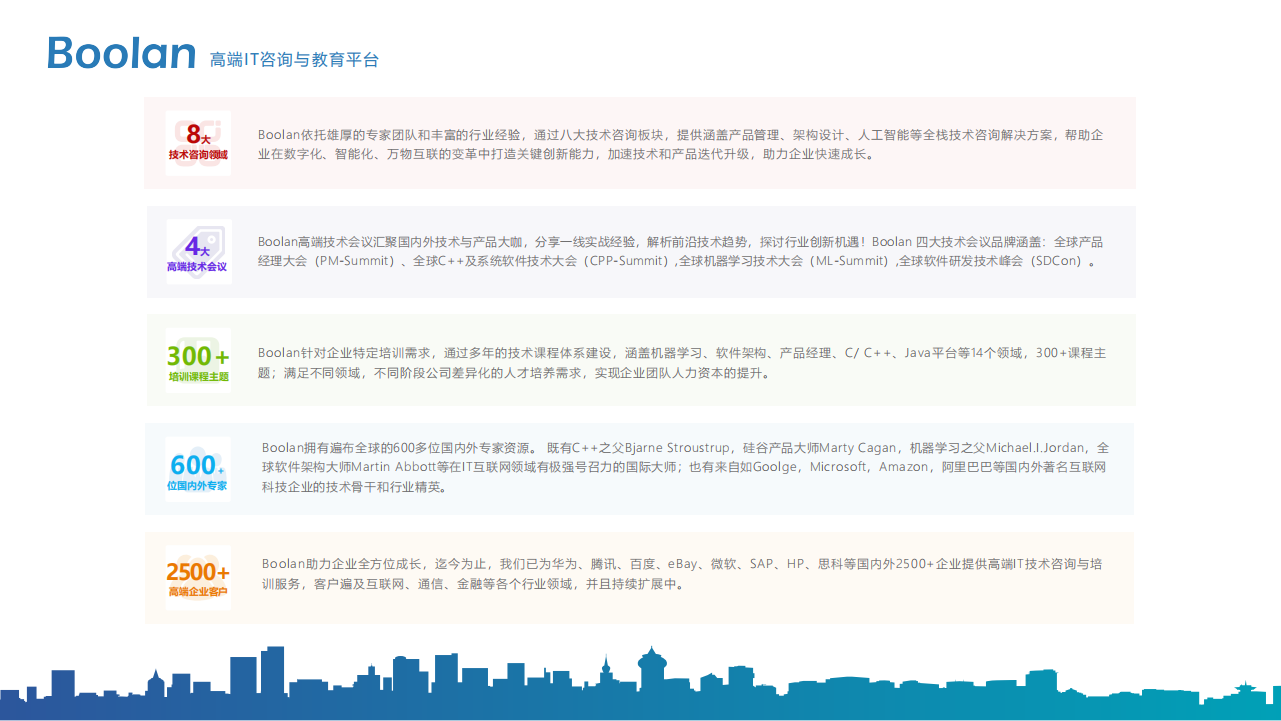Image resolution: width=1281 pixels, height=721 pixels.
Task: Click the 4大高端技术会议 badge
Action: 198,251
